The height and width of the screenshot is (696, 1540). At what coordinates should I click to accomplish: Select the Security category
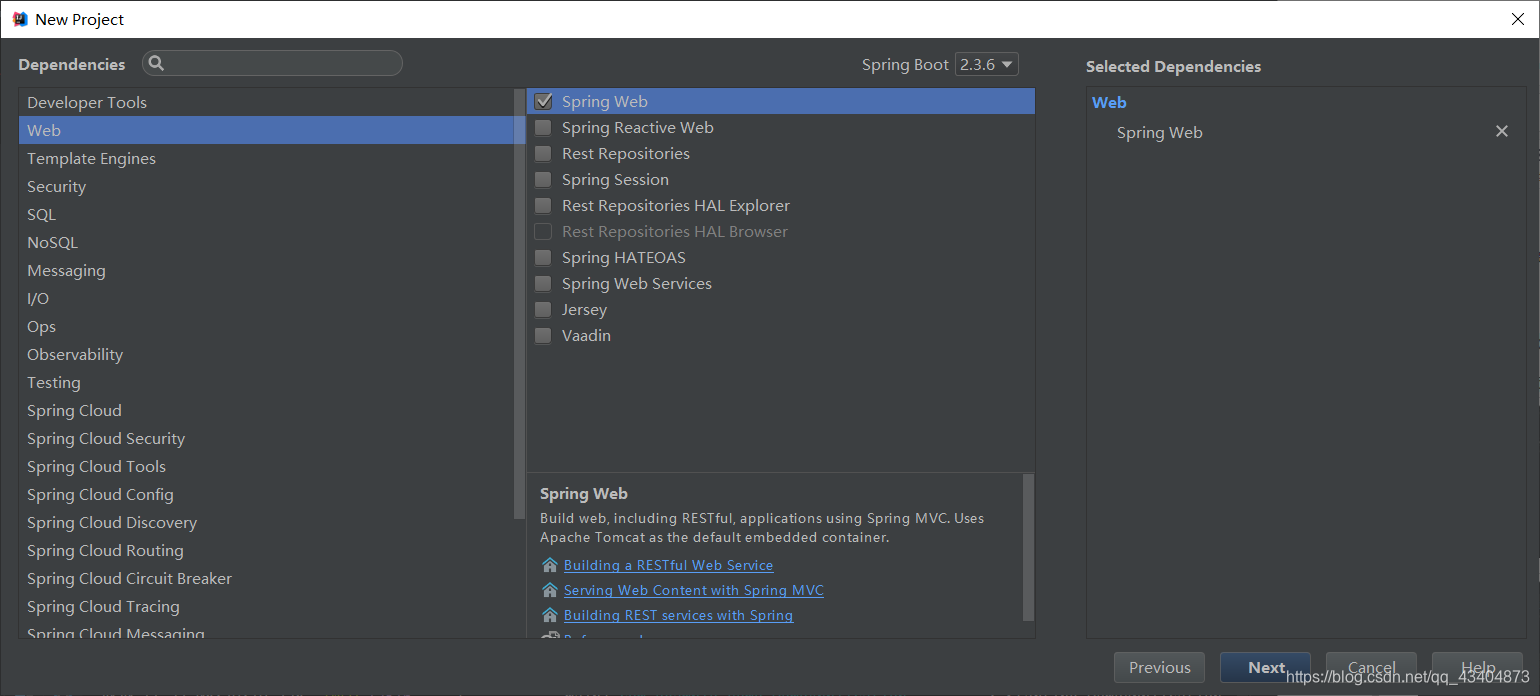[x=57, y=187]
